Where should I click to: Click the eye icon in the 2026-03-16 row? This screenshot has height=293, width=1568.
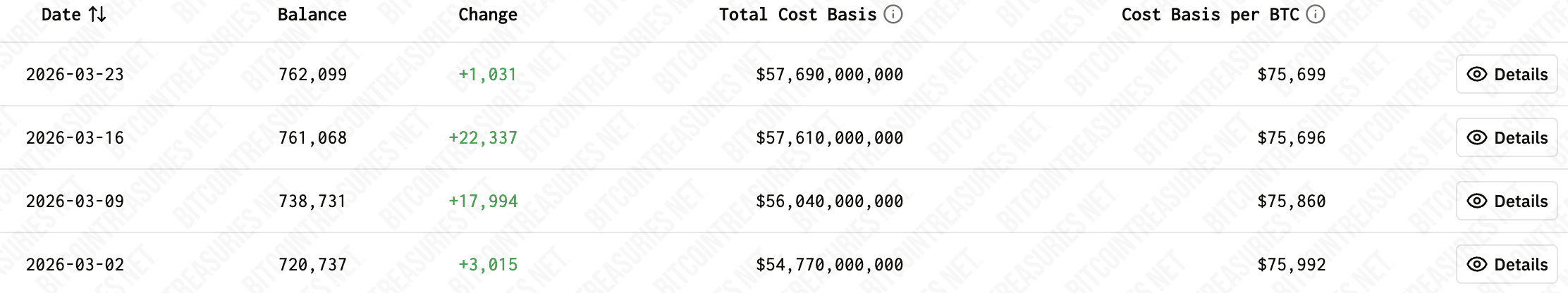pyautogui.click(x=1476, y=138)
